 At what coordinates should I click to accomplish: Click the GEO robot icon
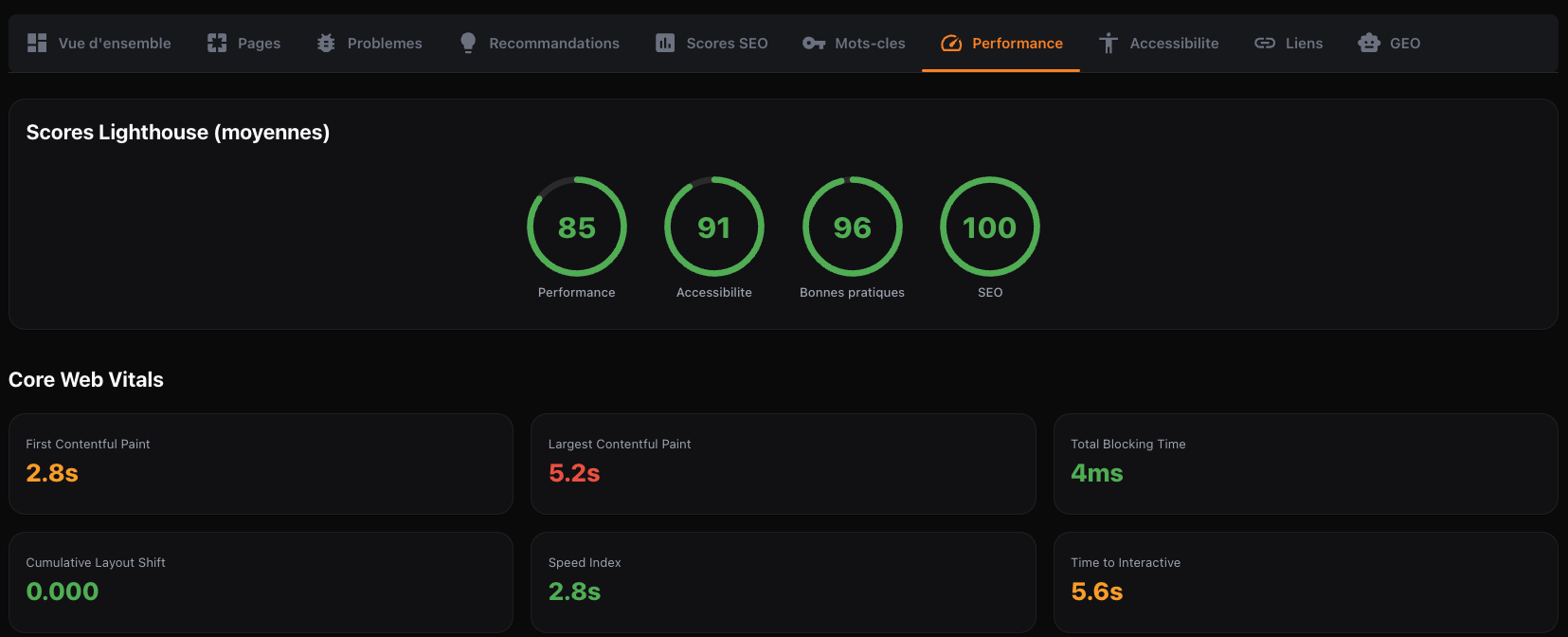pyautogui.click(x=1369, y=43)
